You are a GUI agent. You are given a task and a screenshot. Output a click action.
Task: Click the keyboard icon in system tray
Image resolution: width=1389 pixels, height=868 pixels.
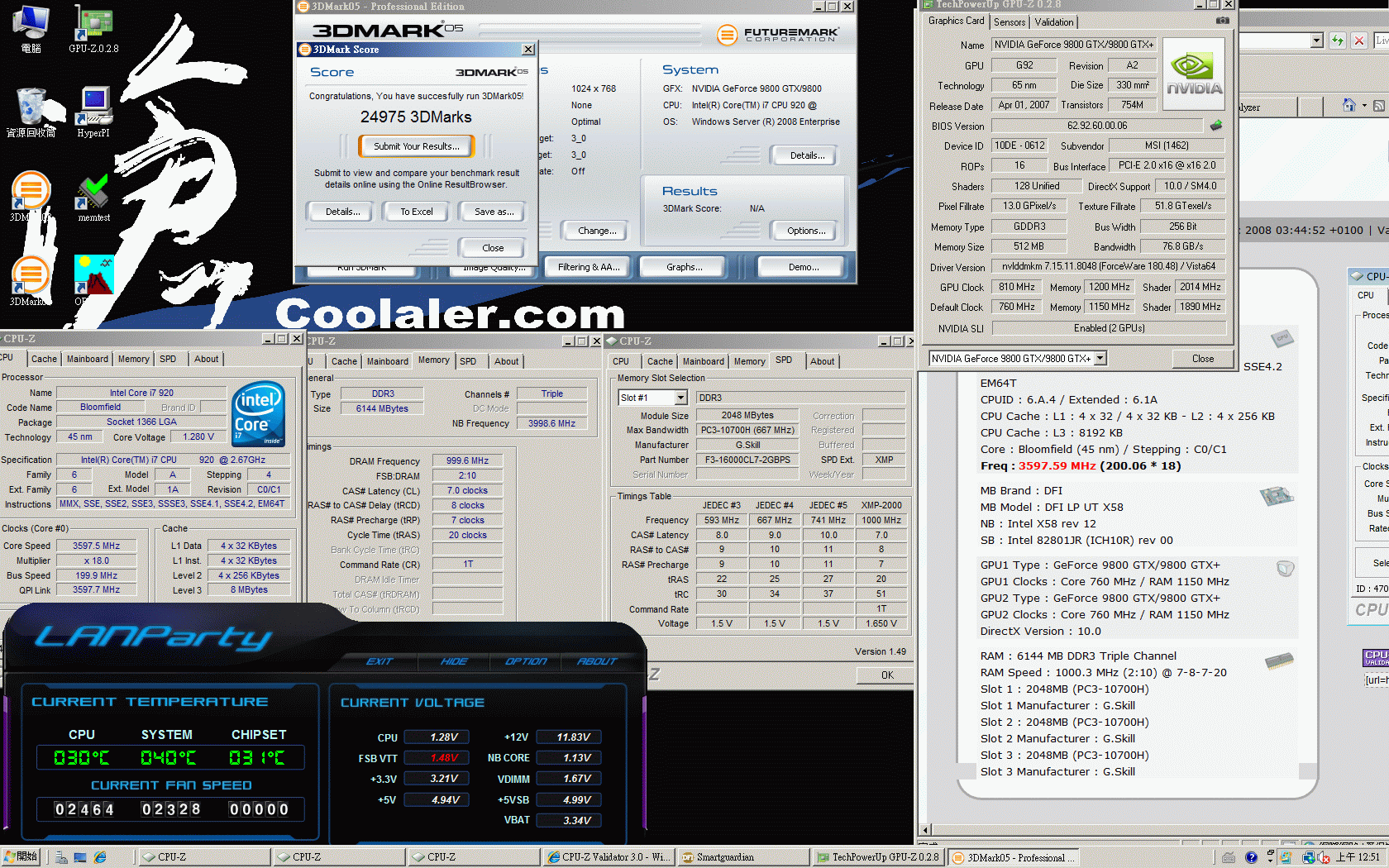coord(1229,857)
